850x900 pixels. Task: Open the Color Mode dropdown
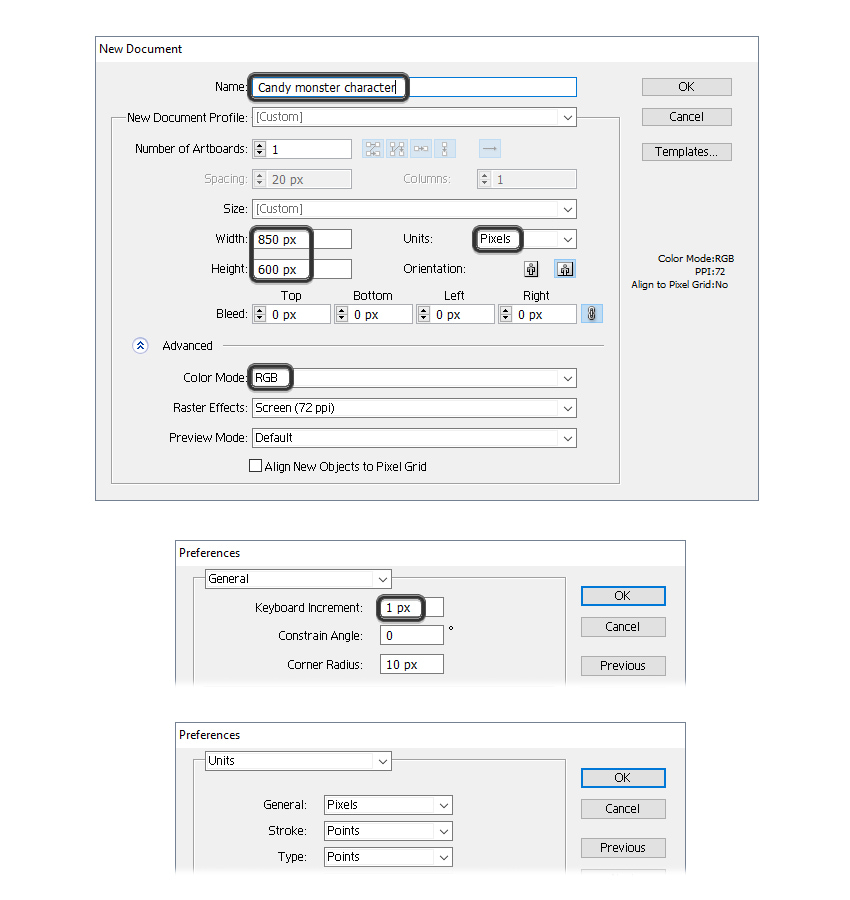click(x=414, y=378)
